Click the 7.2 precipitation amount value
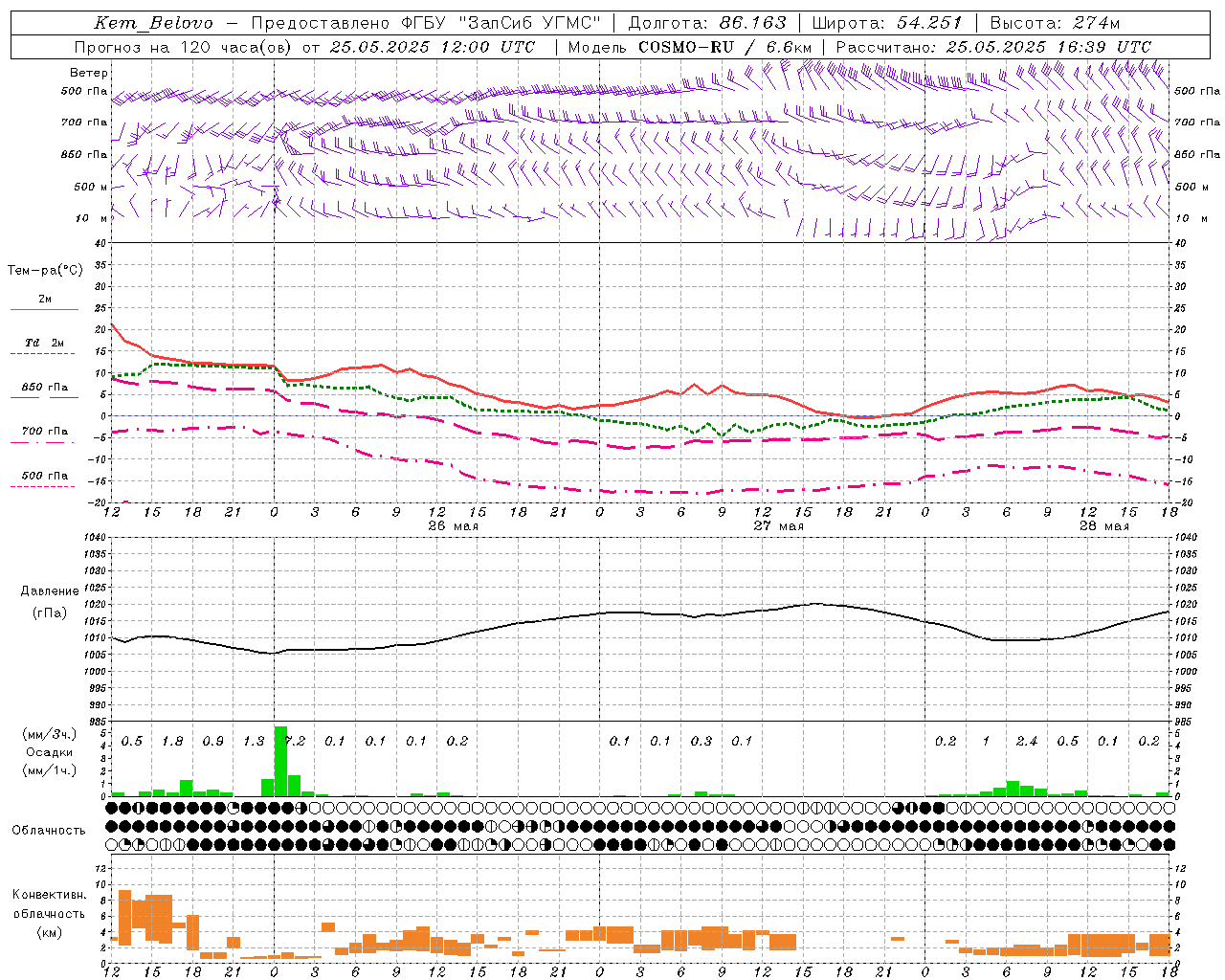The width and height of the screenshot is (1225, 980). (x=296, y=742)
